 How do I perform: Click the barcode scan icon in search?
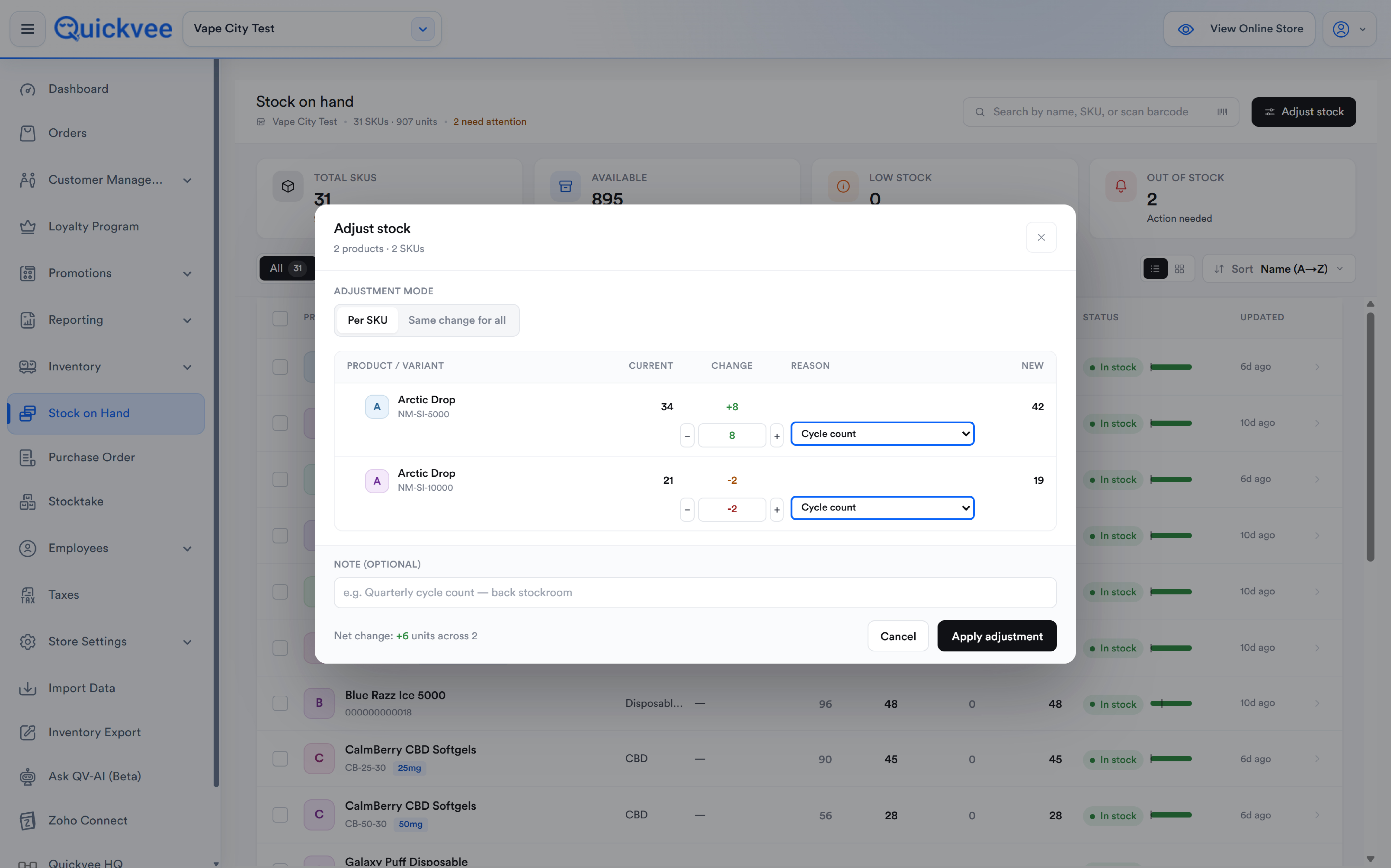[1222, 112]
